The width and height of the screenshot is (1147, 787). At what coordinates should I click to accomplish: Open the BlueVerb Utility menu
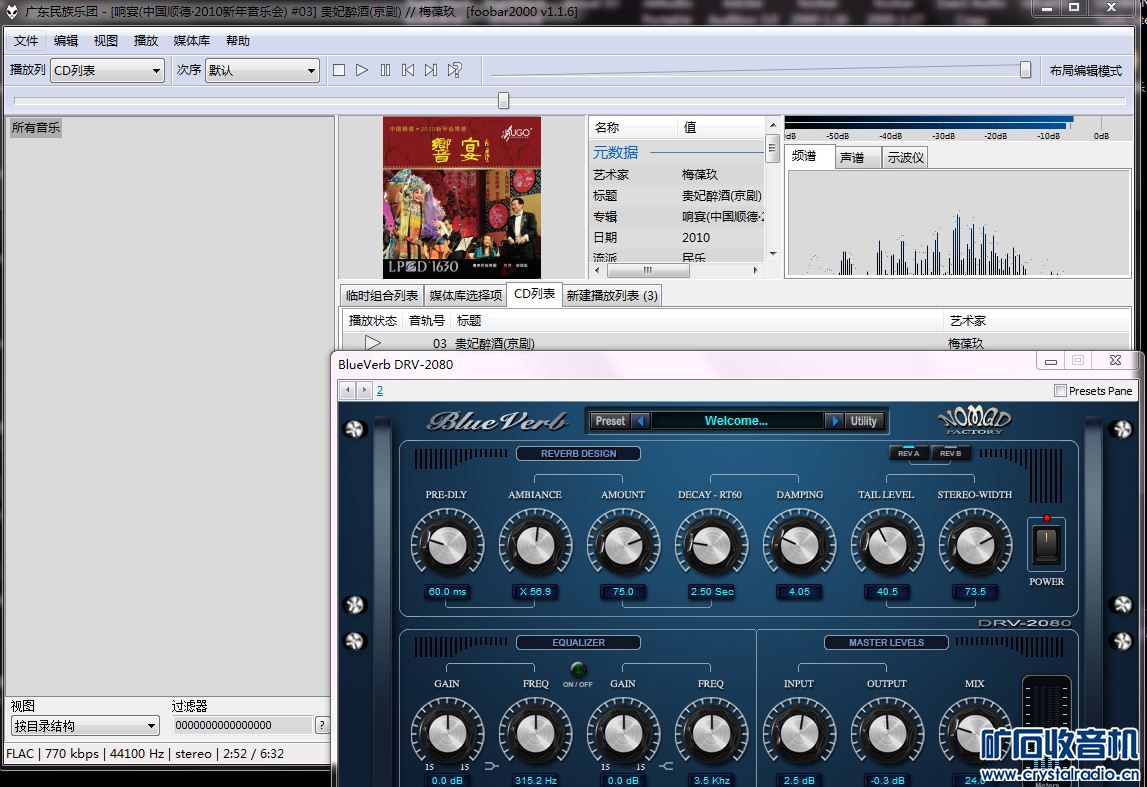click(x=863, y=421)
